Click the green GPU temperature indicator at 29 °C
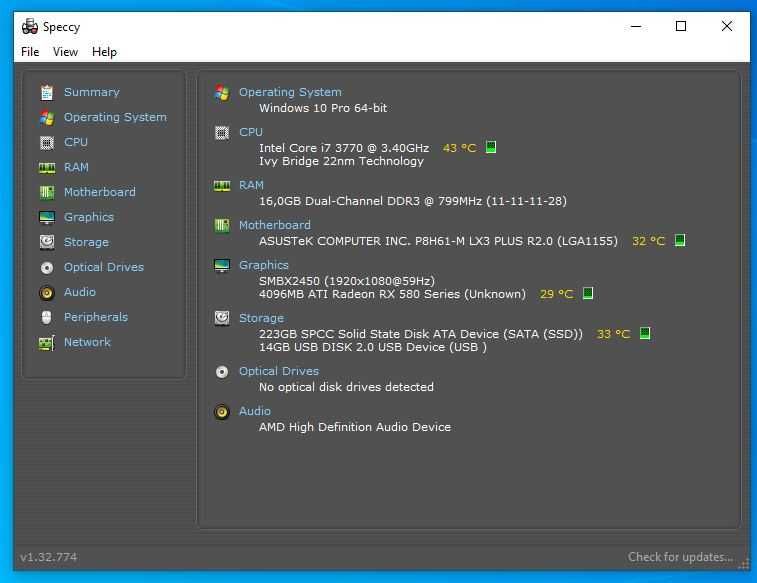 coord(588,293)
